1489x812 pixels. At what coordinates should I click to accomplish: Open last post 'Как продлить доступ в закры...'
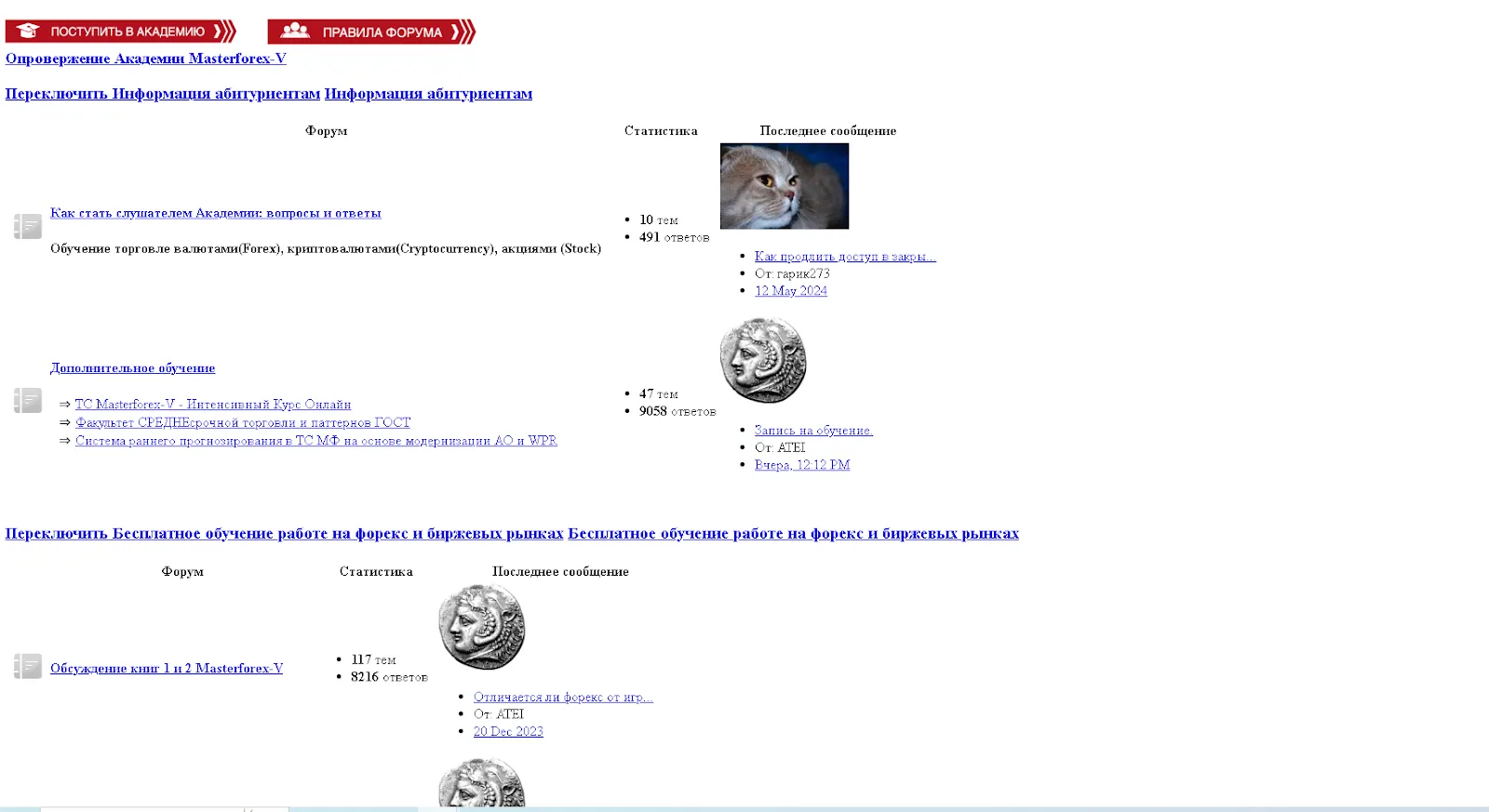(845, 257)
